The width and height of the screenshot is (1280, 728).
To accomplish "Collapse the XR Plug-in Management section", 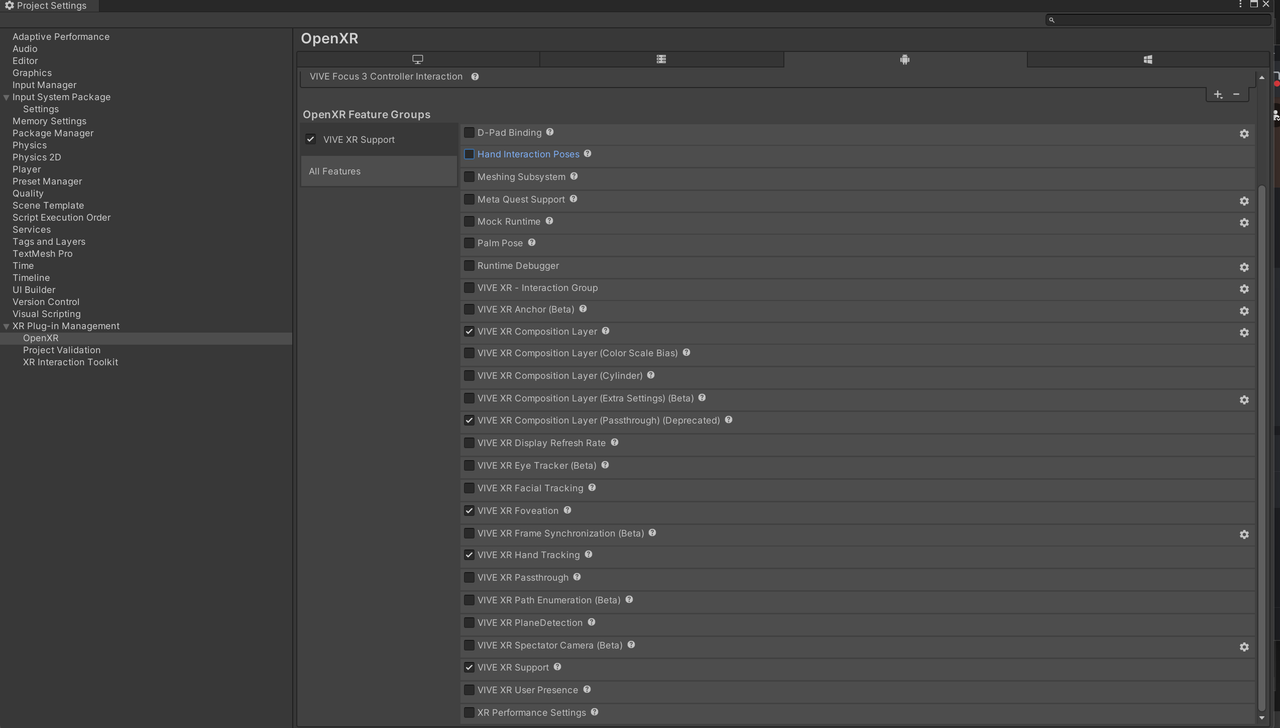I will click(6, 325).
